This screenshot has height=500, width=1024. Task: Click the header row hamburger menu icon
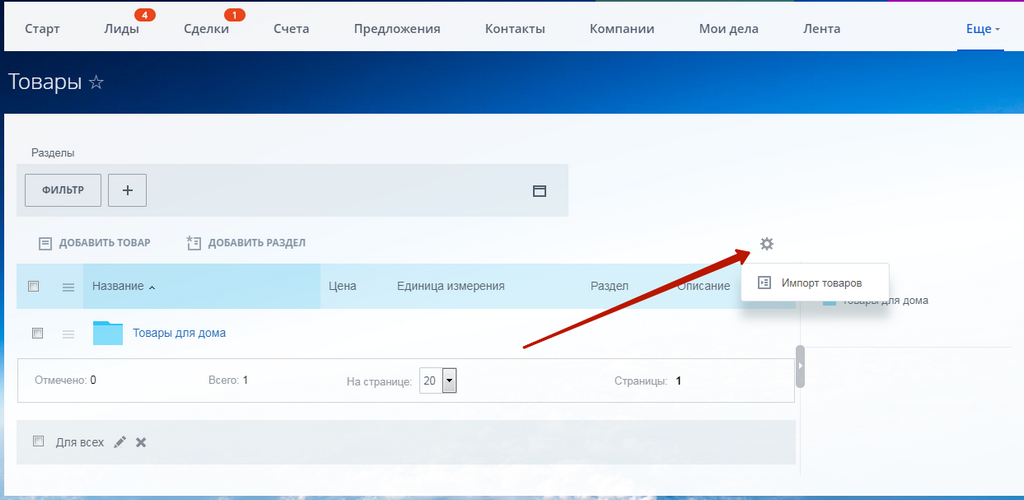68,287
